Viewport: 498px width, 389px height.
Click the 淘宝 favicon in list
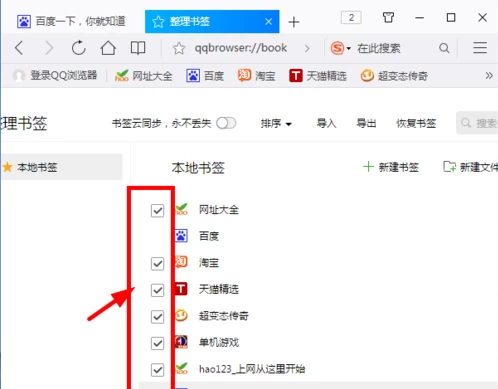[181, 262]
